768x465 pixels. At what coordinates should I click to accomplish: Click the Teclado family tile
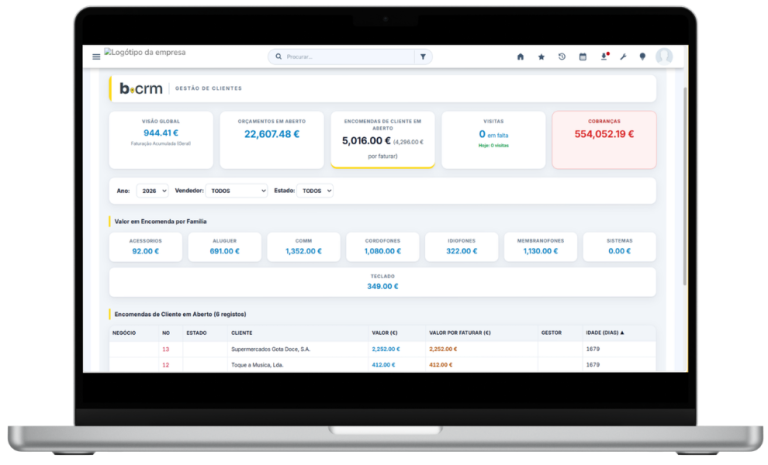[x=383, y=282]
